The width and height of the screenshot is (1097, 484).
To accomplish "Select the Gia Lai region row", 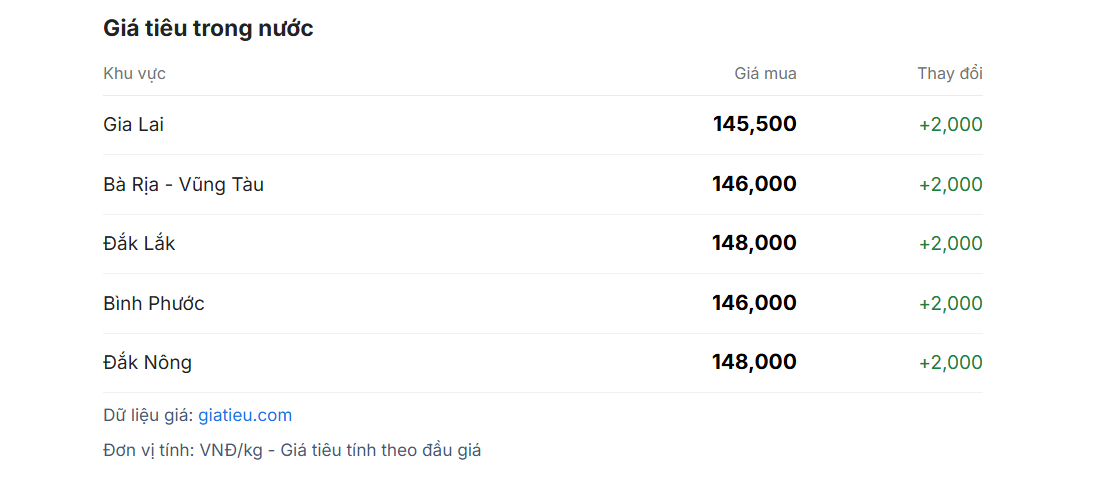I will [542, 125].
